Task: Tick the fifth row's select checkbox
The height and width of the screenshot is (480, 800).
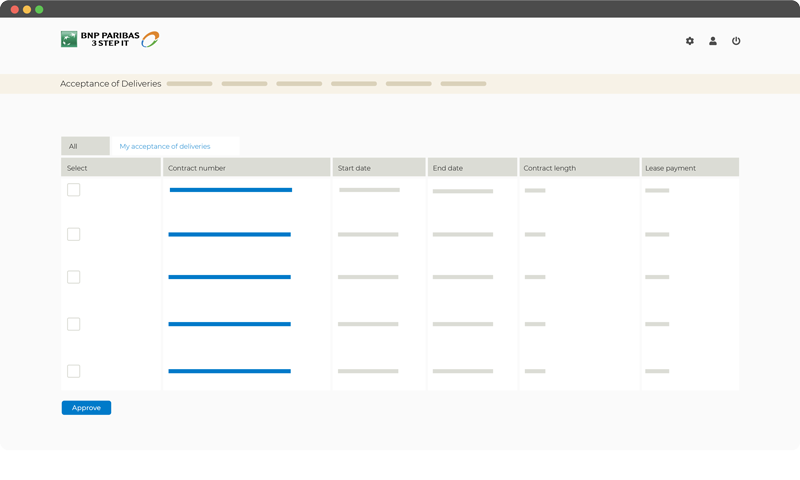Action: coord(73,371)
